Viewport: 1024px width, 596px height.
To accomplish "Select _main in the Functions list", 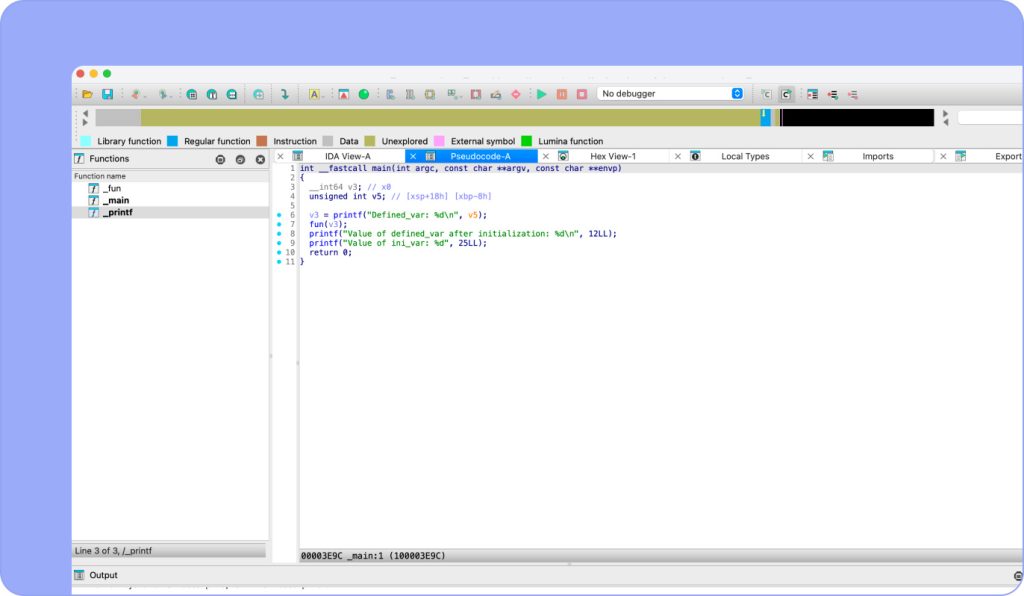I will (x=116, y=200).
